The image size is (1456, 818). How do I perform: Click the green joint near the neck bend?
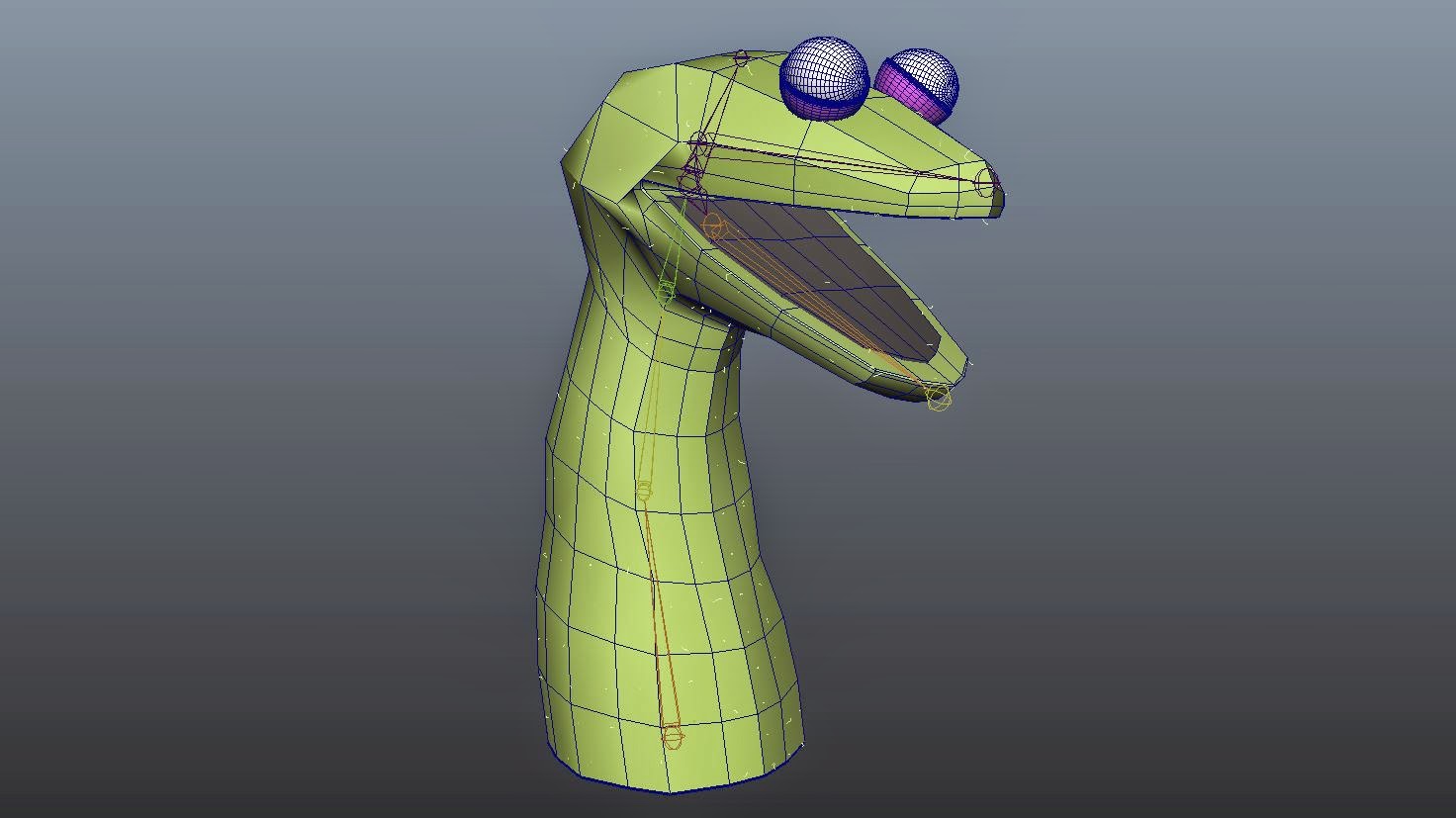(x=668, y=289)
